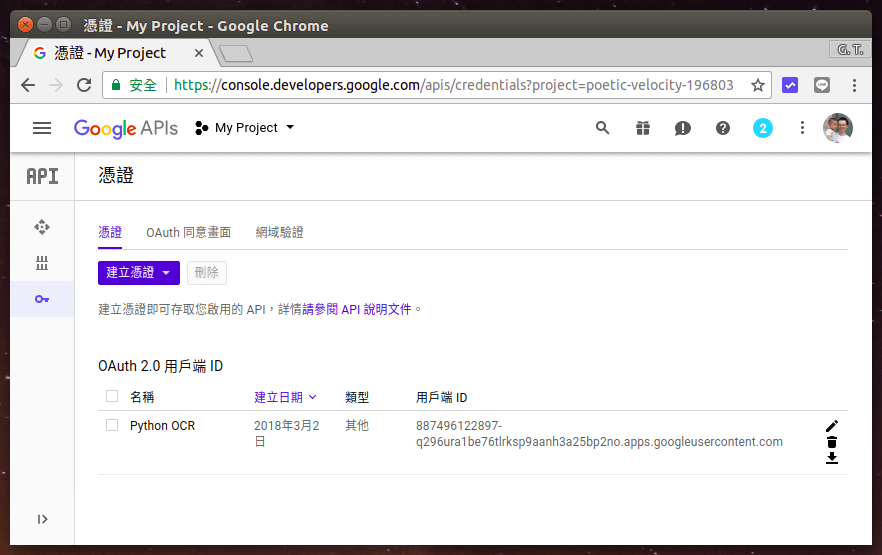Image resolution: width=882 pixels, height=555 pixels.
Task: Select the credentials key sidebar icon
Action: point(42,299)
